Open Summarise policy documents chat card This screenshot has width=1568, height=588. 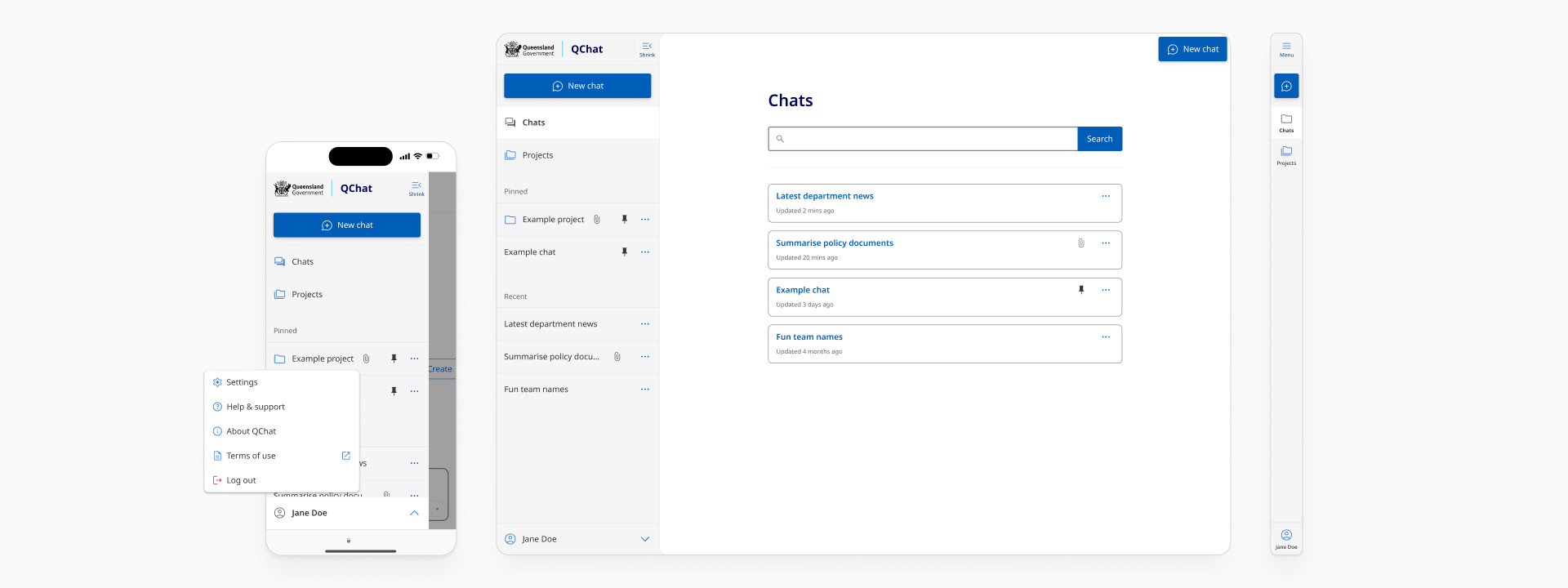point(945,250)
